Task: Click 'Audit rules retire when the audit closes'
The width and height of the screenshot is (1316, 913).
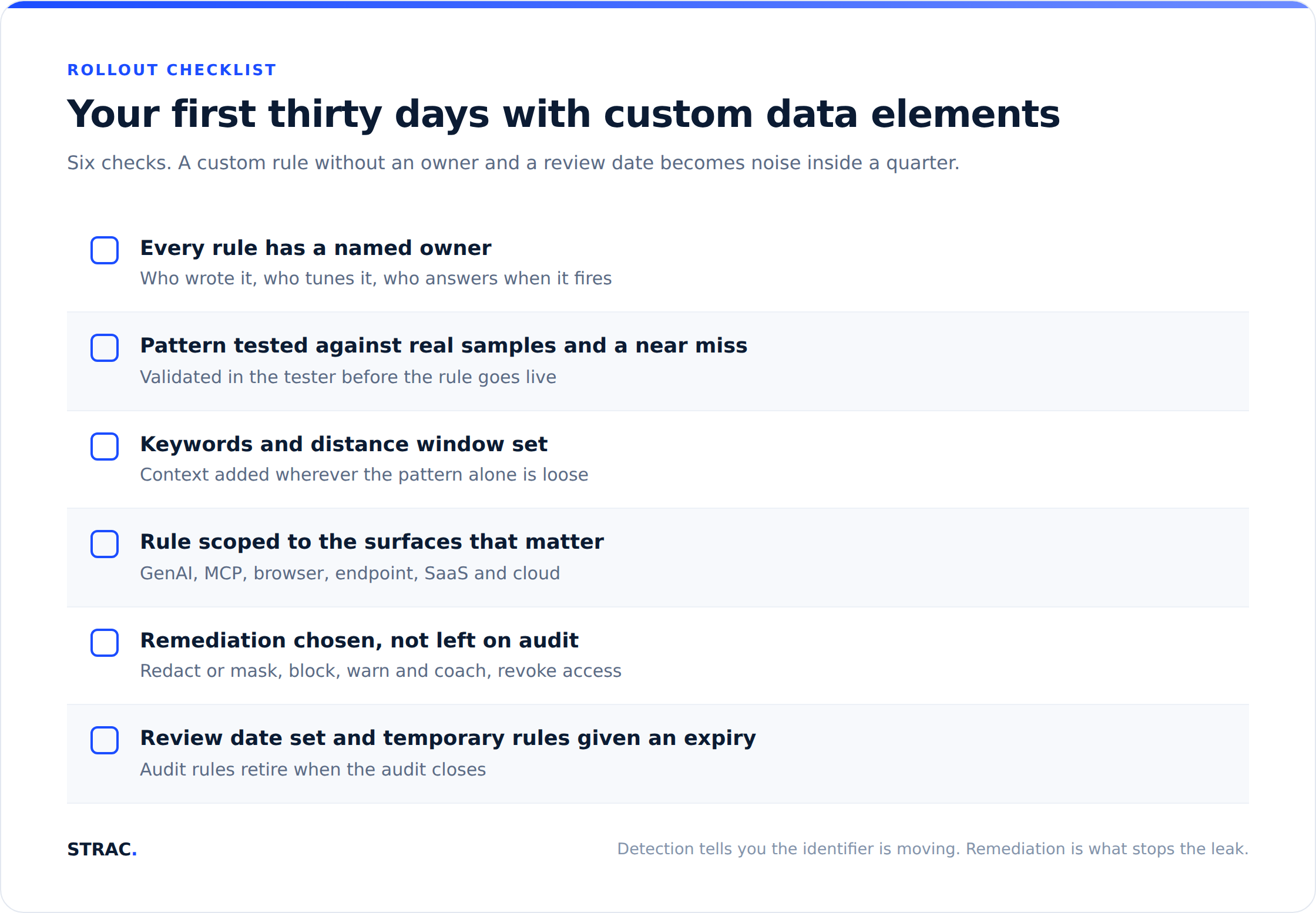Action: point(313,770)
